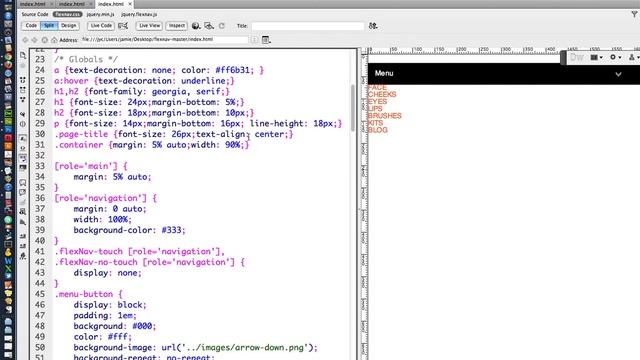Click the BRUSHES link
Image resolution: width=640 pixels, height=360 pixels.
pos(384,116)
